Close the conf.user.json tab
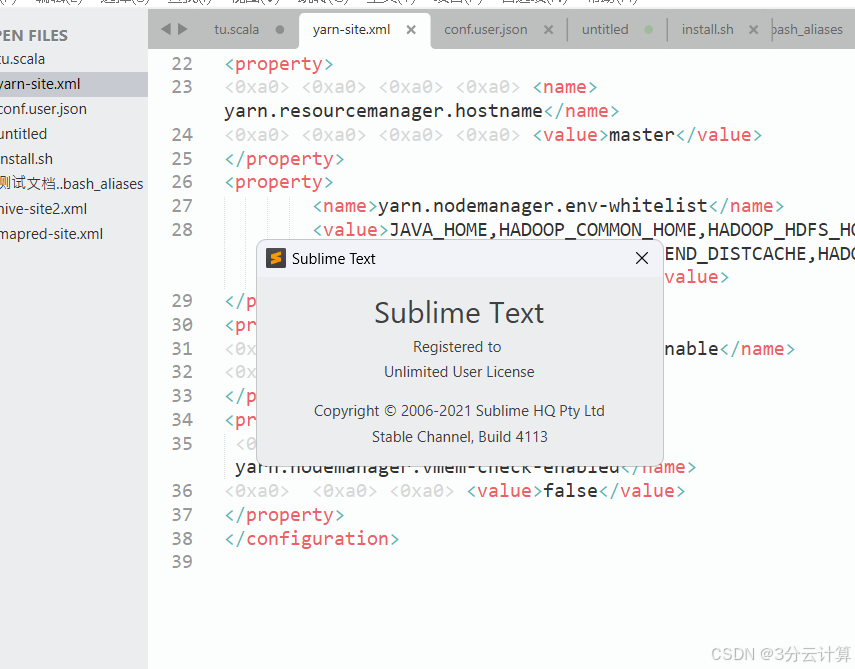The height and width of the screenshot is (669, 855). 549,29
